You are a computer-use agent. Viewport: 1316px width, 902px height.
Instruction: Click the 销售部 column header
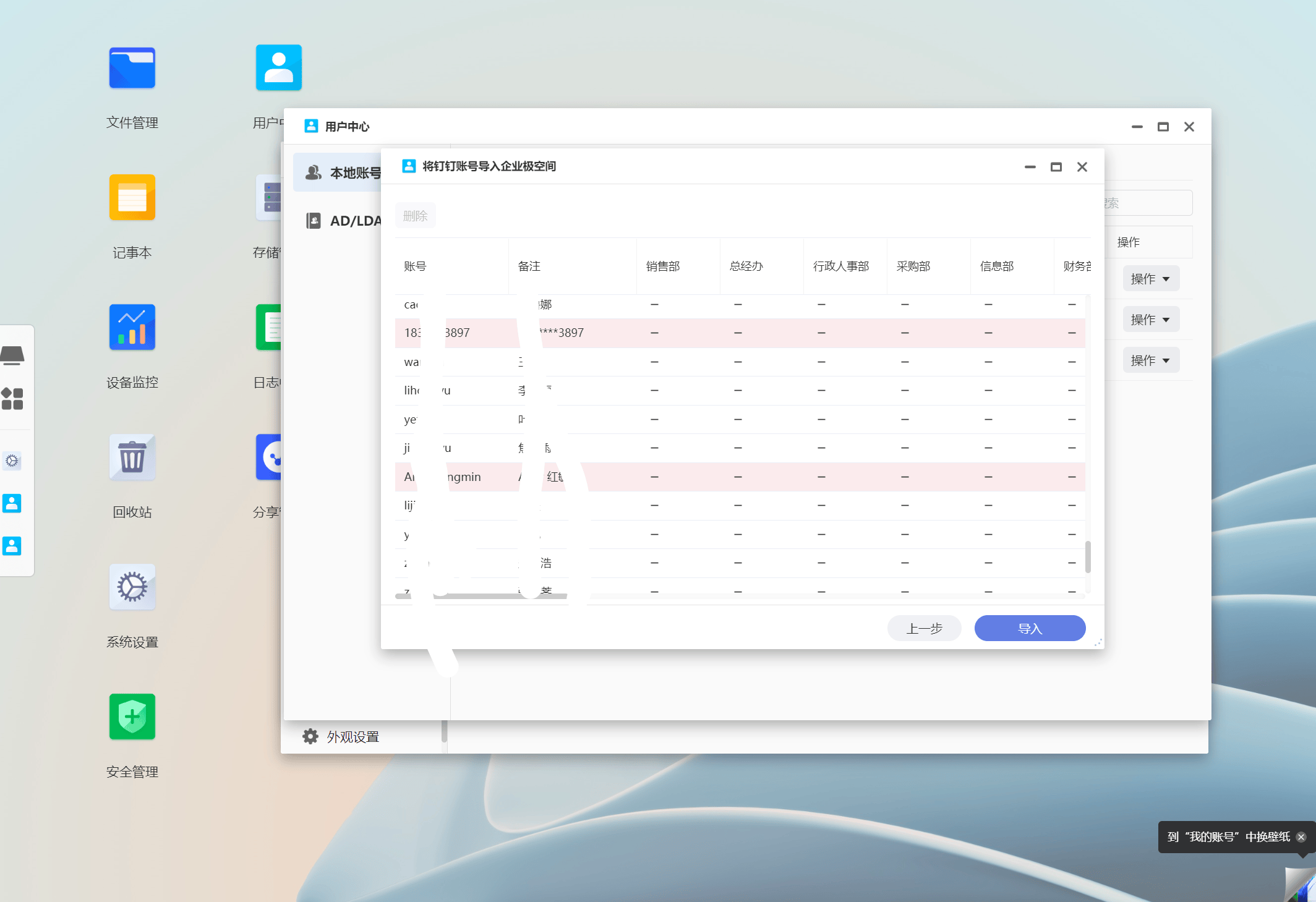click(678, 266)
